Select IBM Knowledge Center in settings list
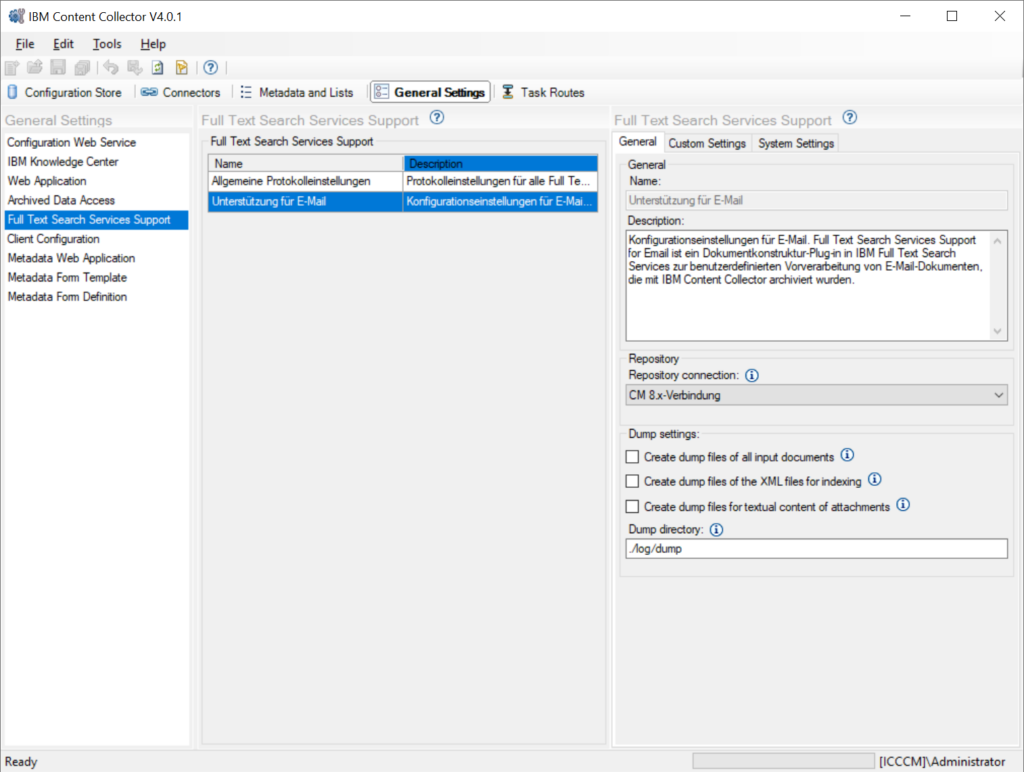 [x=96, y=161]
